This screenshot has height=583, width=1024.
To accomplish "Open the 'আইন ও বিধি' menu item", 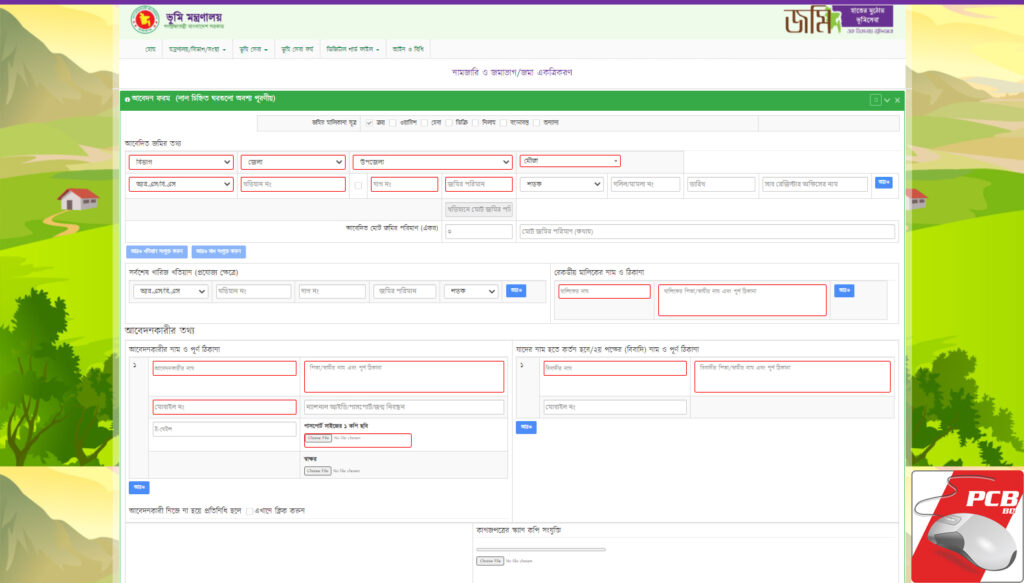I will (x=408, y=48).
